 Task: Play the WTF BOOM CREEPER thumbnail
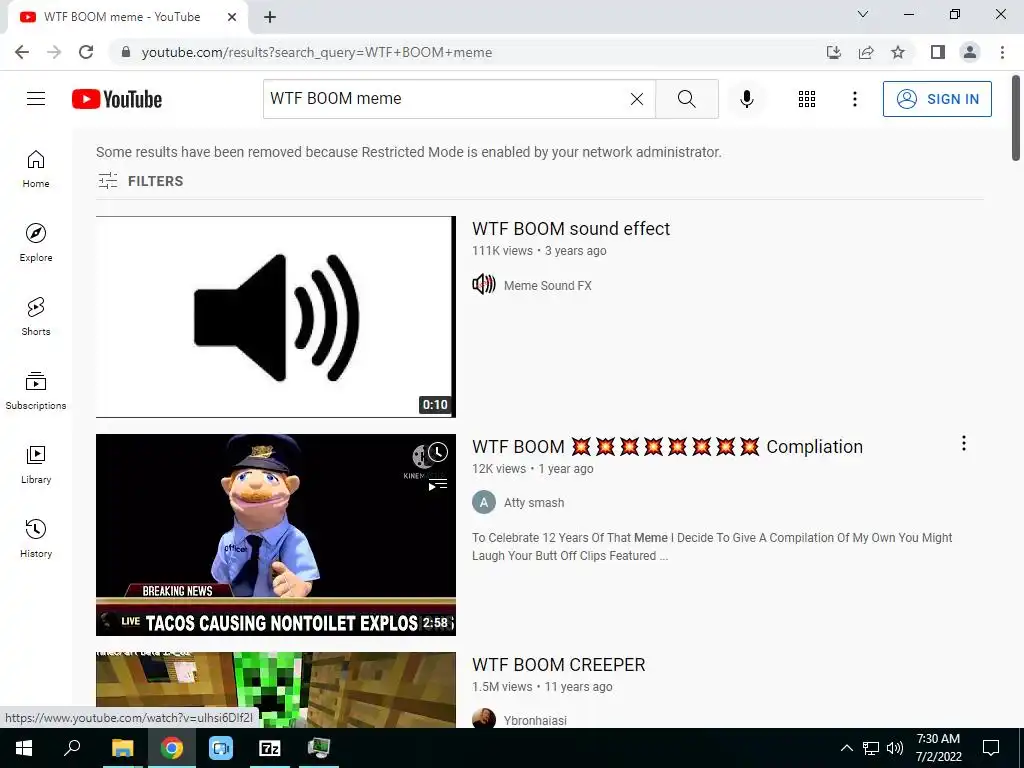click(x=276, y=690)
